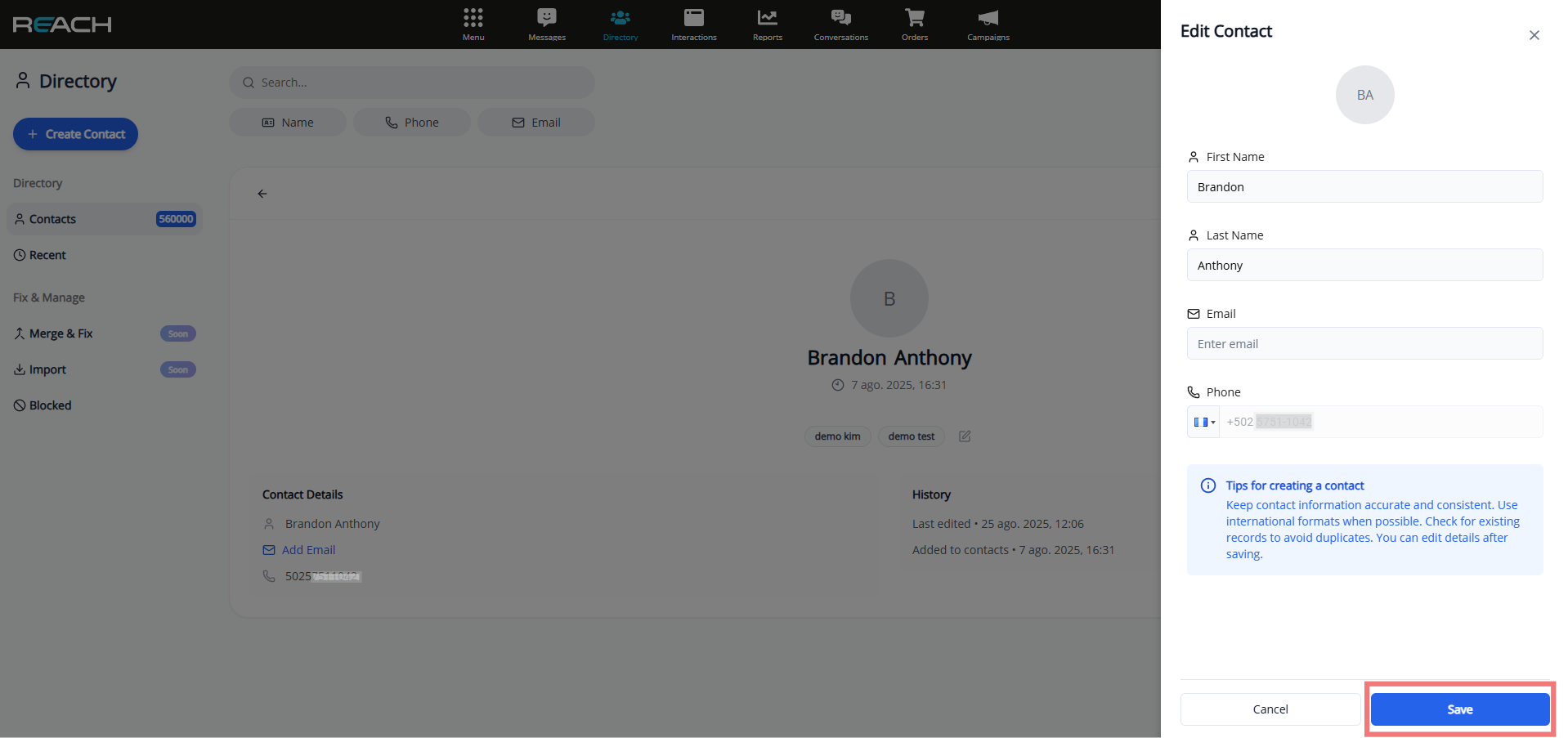The height and width of the screenshot is (738, 1568).
Task: Click the tips info icon
Action: [x=1207, y=485]
